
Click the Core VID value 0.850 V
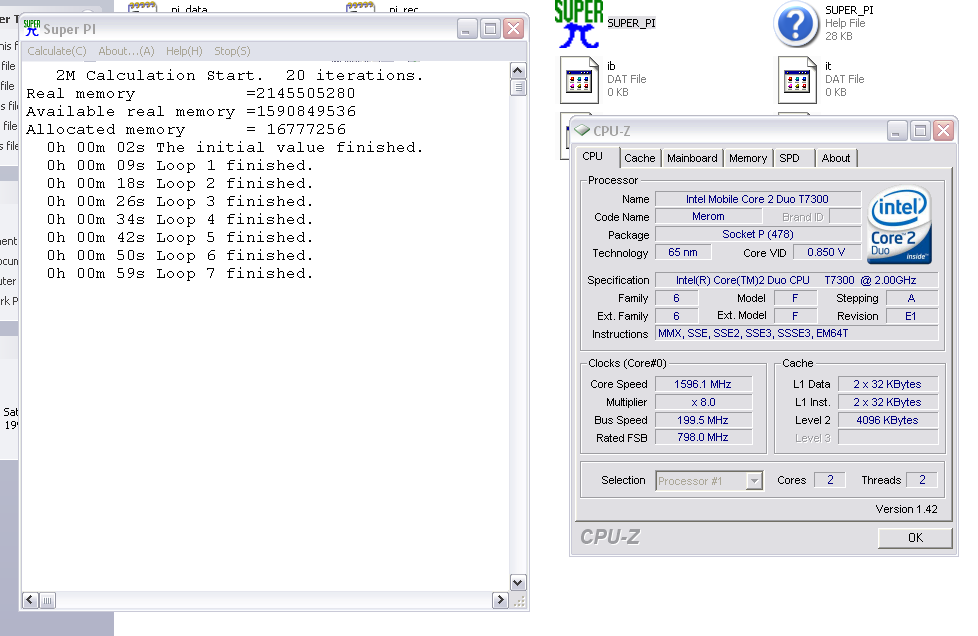[x=826, y=253]
